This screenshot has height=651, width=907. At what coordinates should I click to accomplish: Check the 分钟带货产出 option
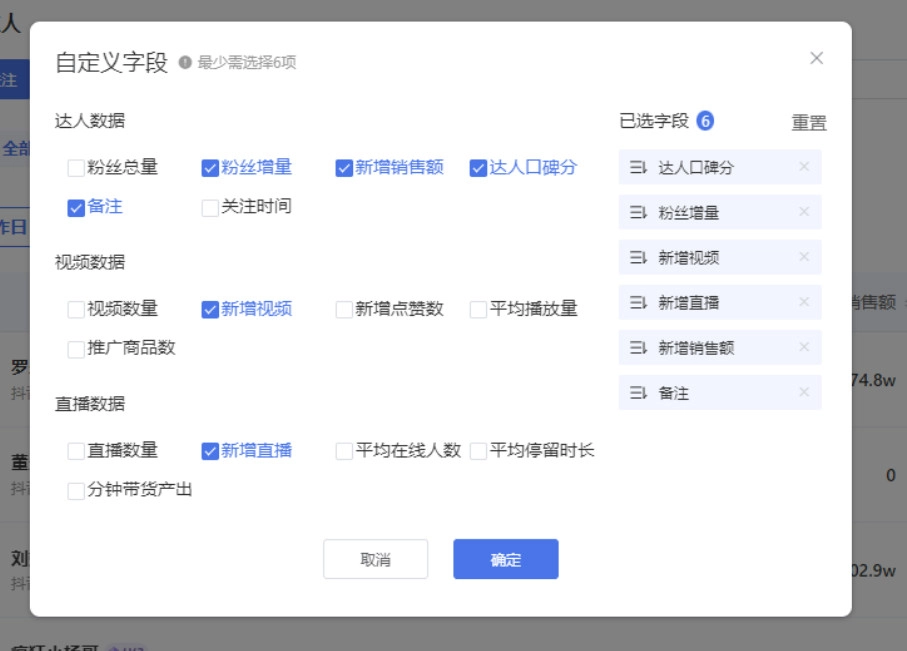pyautogui.click(x=76, y=491)
